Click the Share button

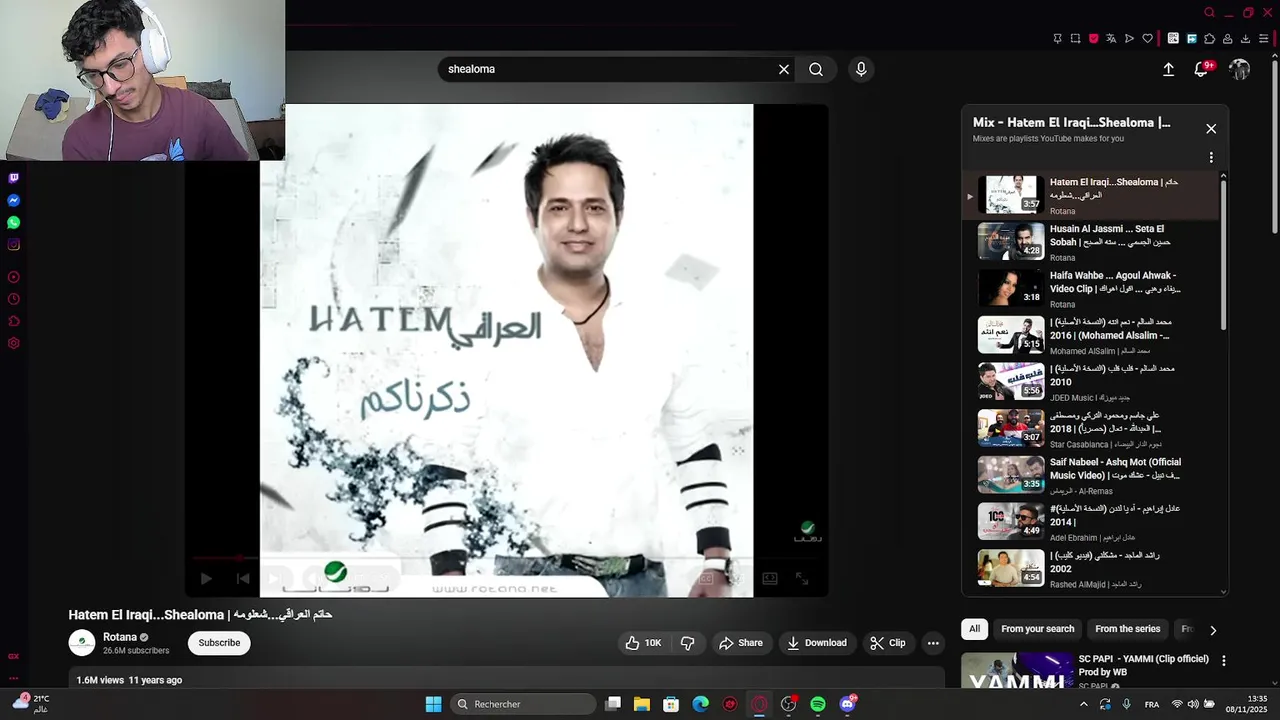coord(741,643)
